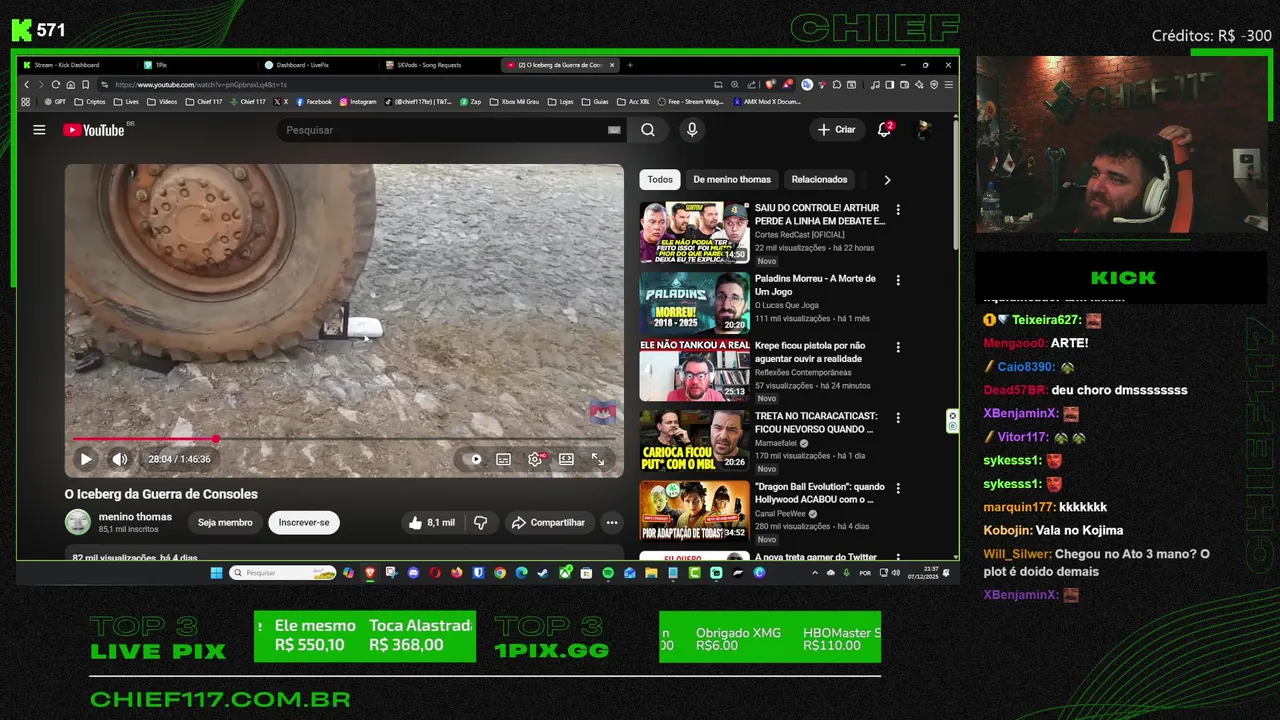Dislike the video thumbs-down button
This screenshot has height=720, width=1280.
pyautogui.click(x=480, y=522)
